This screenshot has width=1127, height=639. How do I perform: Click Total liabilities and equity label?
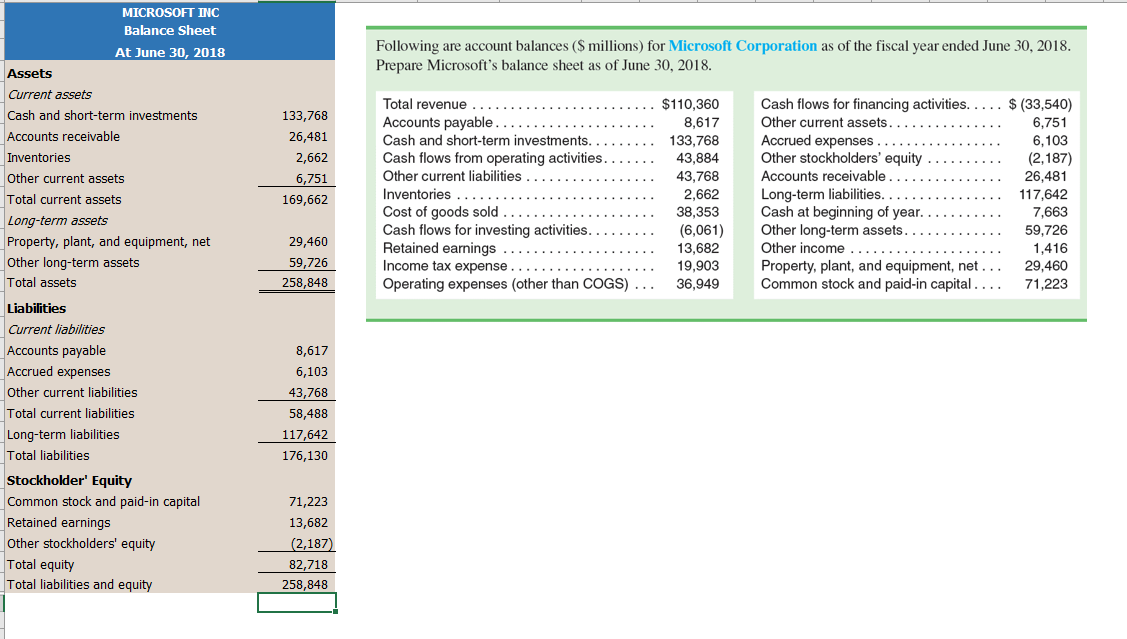pyautogui.click(x=80, y=585)
